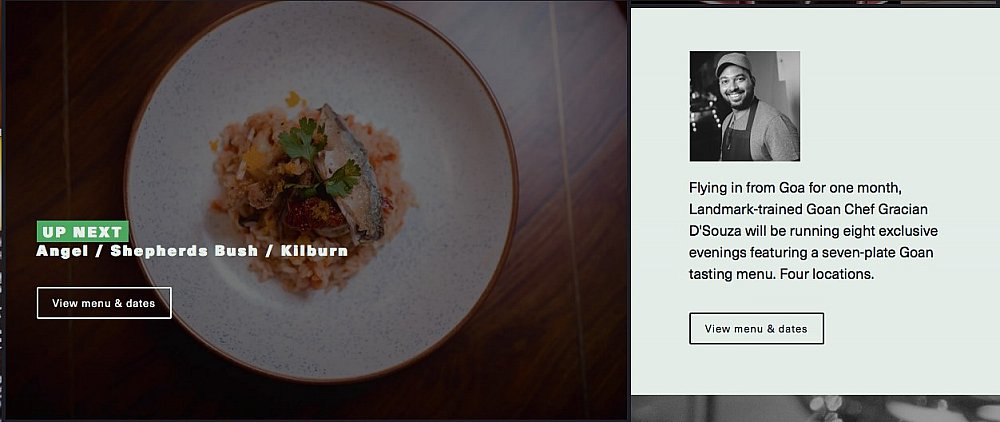Image resolution: width=1000 pixels, height=422 pixels.
Task: Select Kilburn in the locations heading
Action: 314,251
